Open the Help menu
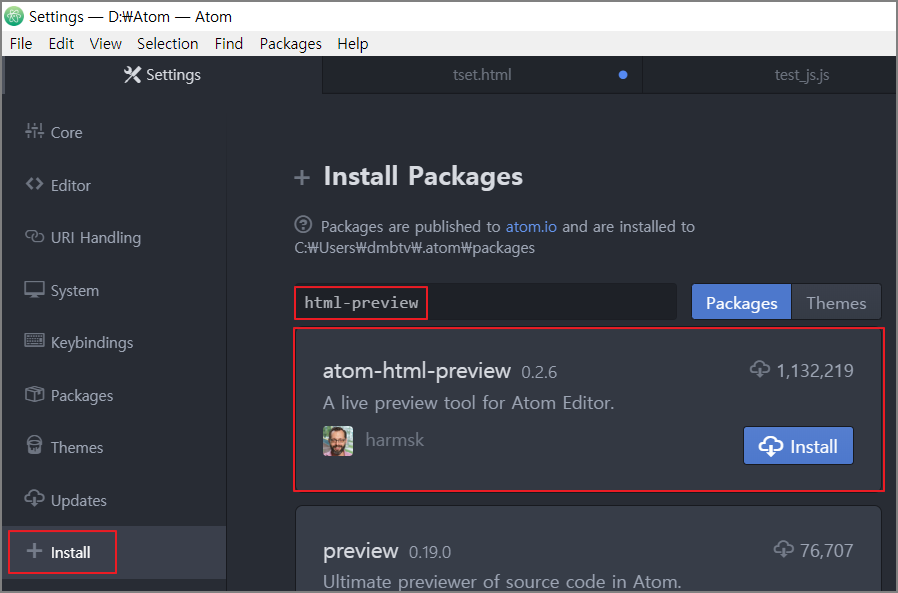 click(353, 44)
